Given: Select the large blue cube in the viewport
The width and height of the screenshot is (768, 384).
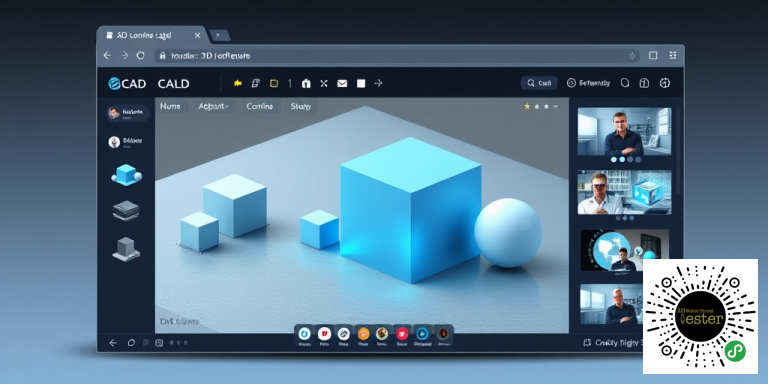Looking at the screenshot, I should (410, 211).
